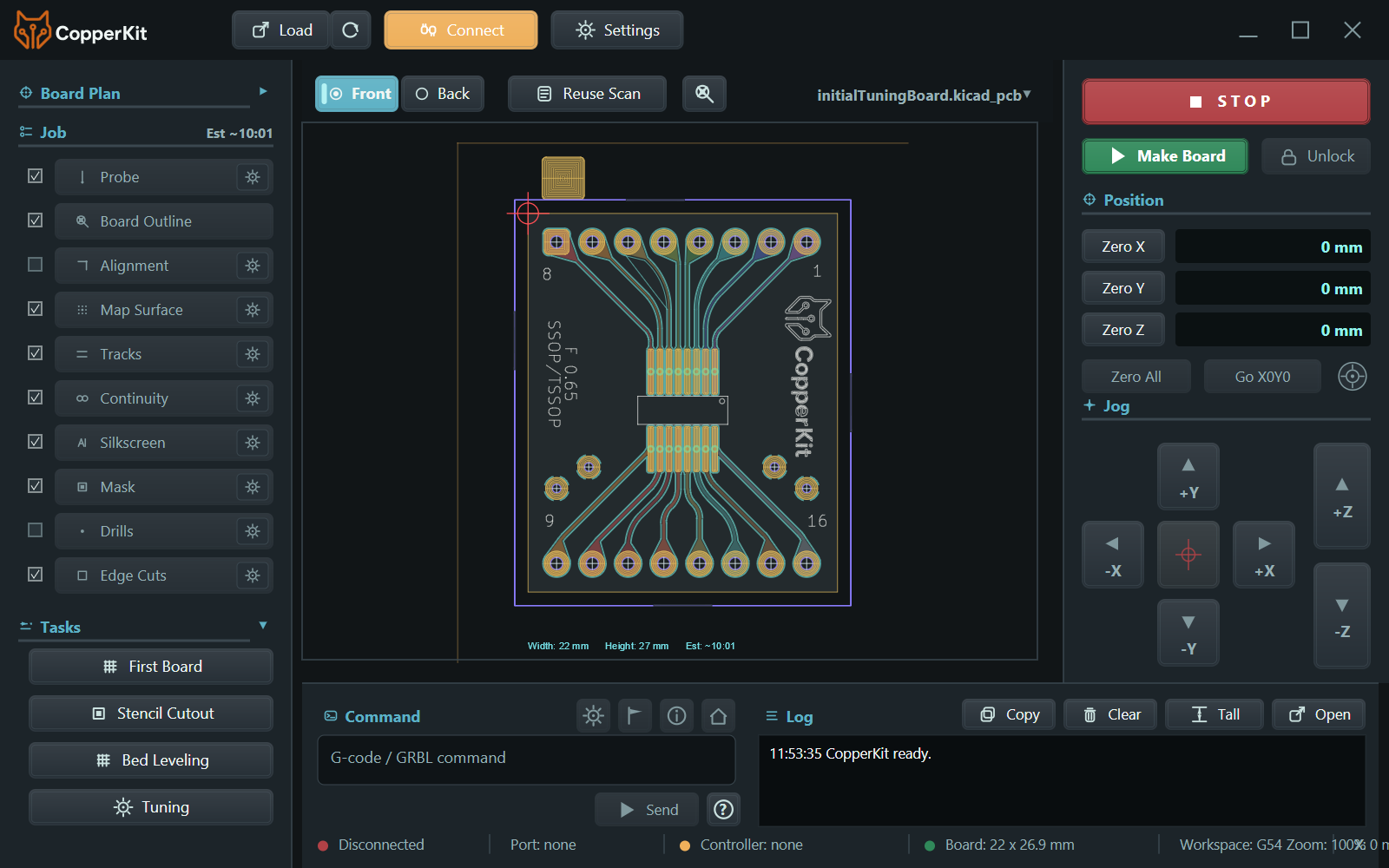
Task: Select the Front board view
Action: [357, 94]
